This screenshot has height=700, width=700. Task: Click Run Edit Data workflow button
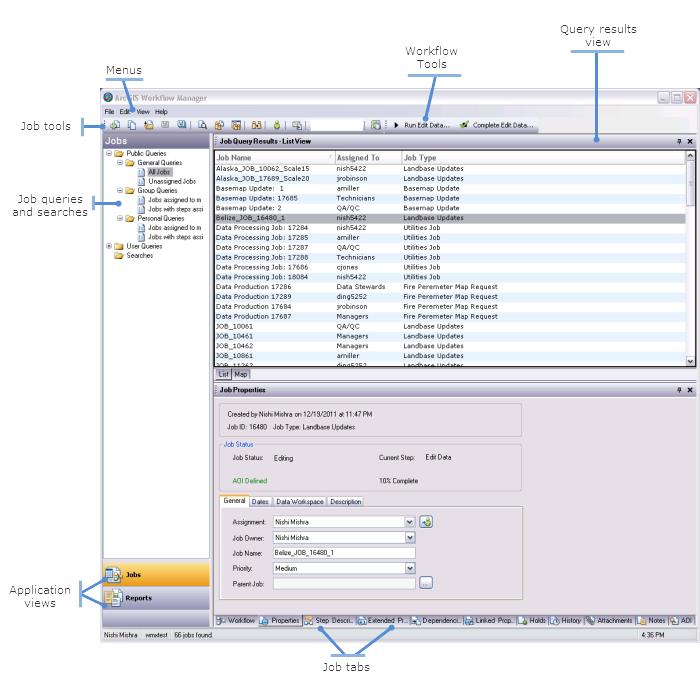tap(422, 125)
